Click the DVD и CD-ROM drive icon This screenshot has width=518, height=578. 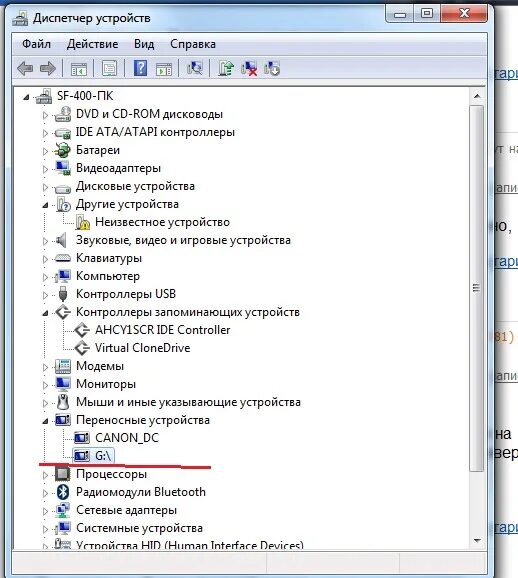(x=63, y=114)
